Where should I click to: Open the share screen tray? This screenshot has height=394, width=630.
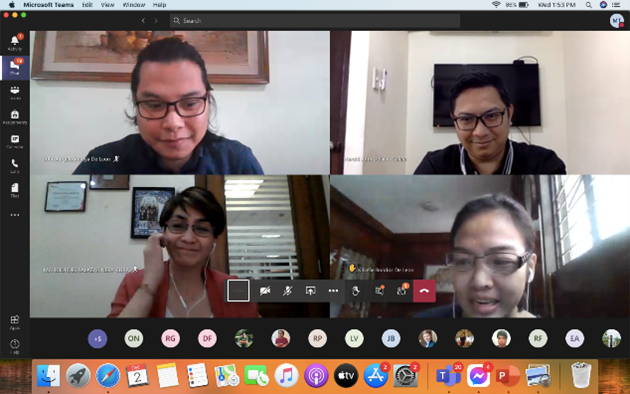pos(310,291)
